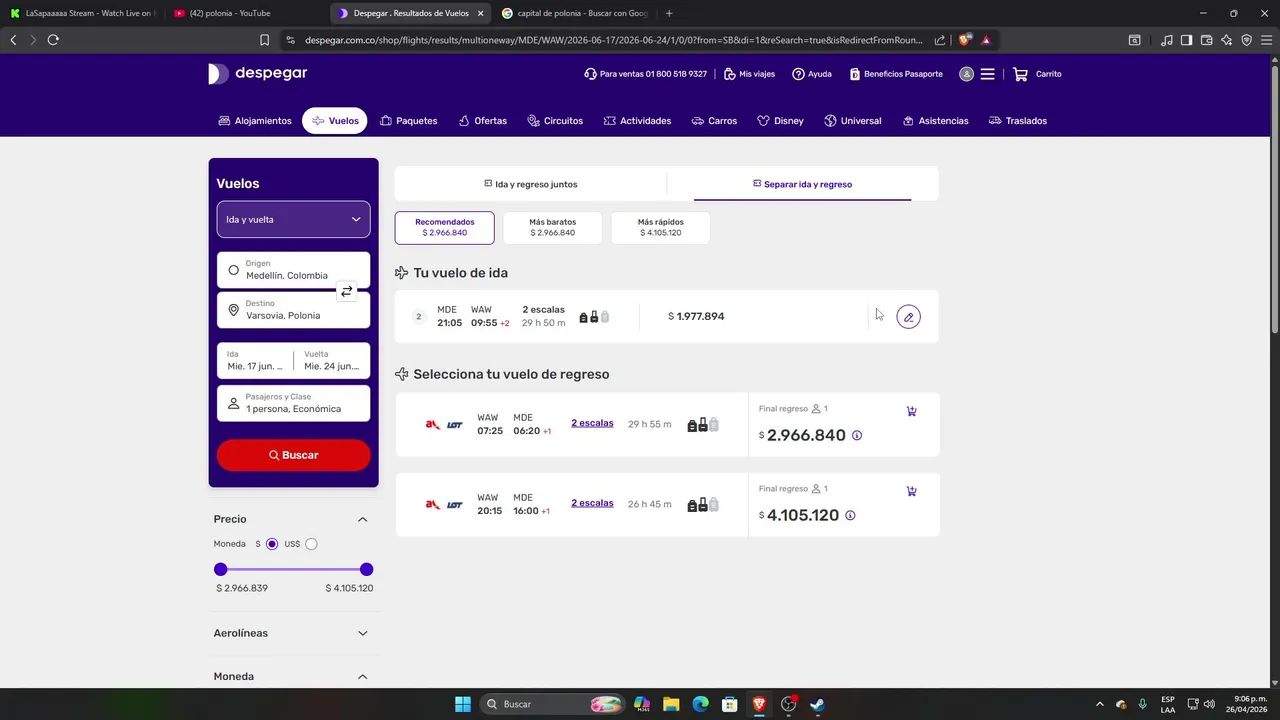Open Mis viajes in the header
The width and height of the screenshot is (1280, 720).
(x=749, y=74)
